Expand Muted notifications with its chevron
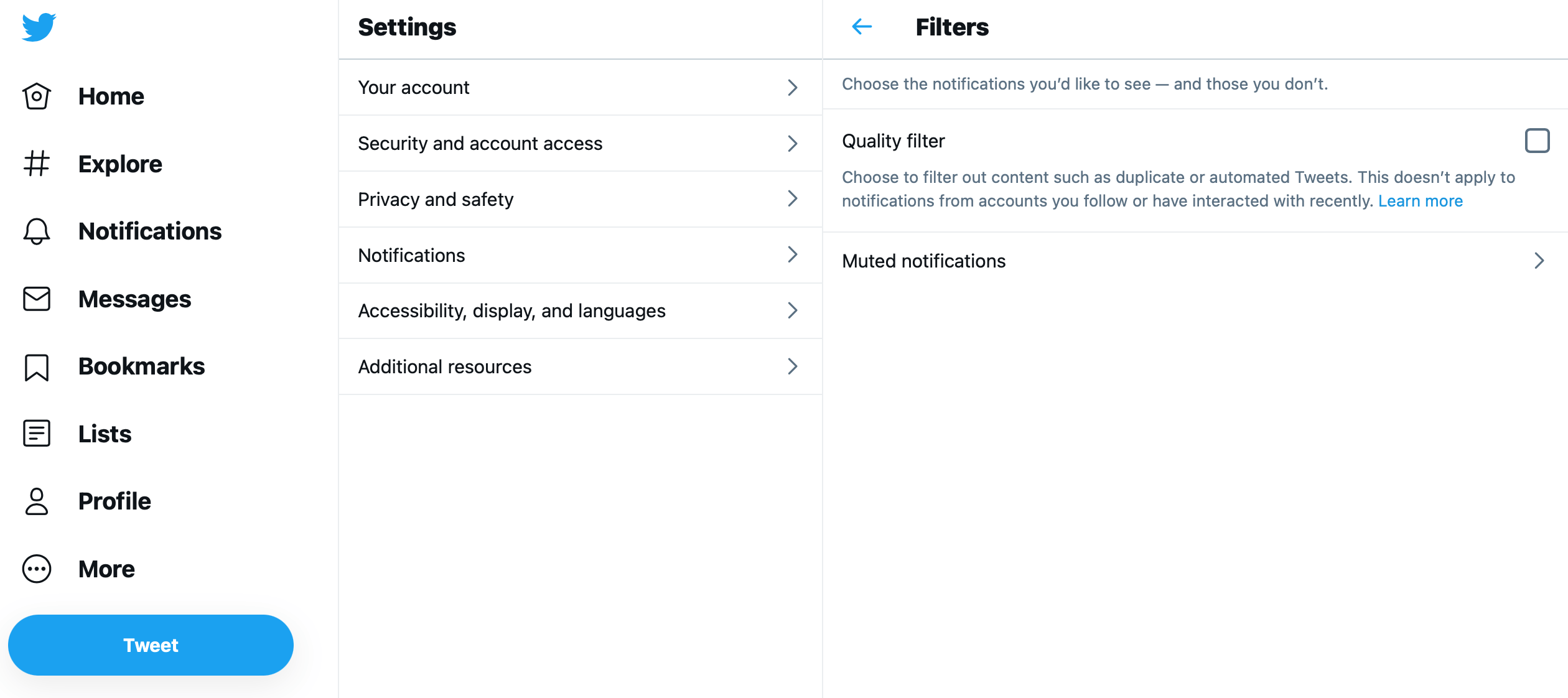Screen dimensions: 1568x698 pyautogui.click(x=1539, y=261)
